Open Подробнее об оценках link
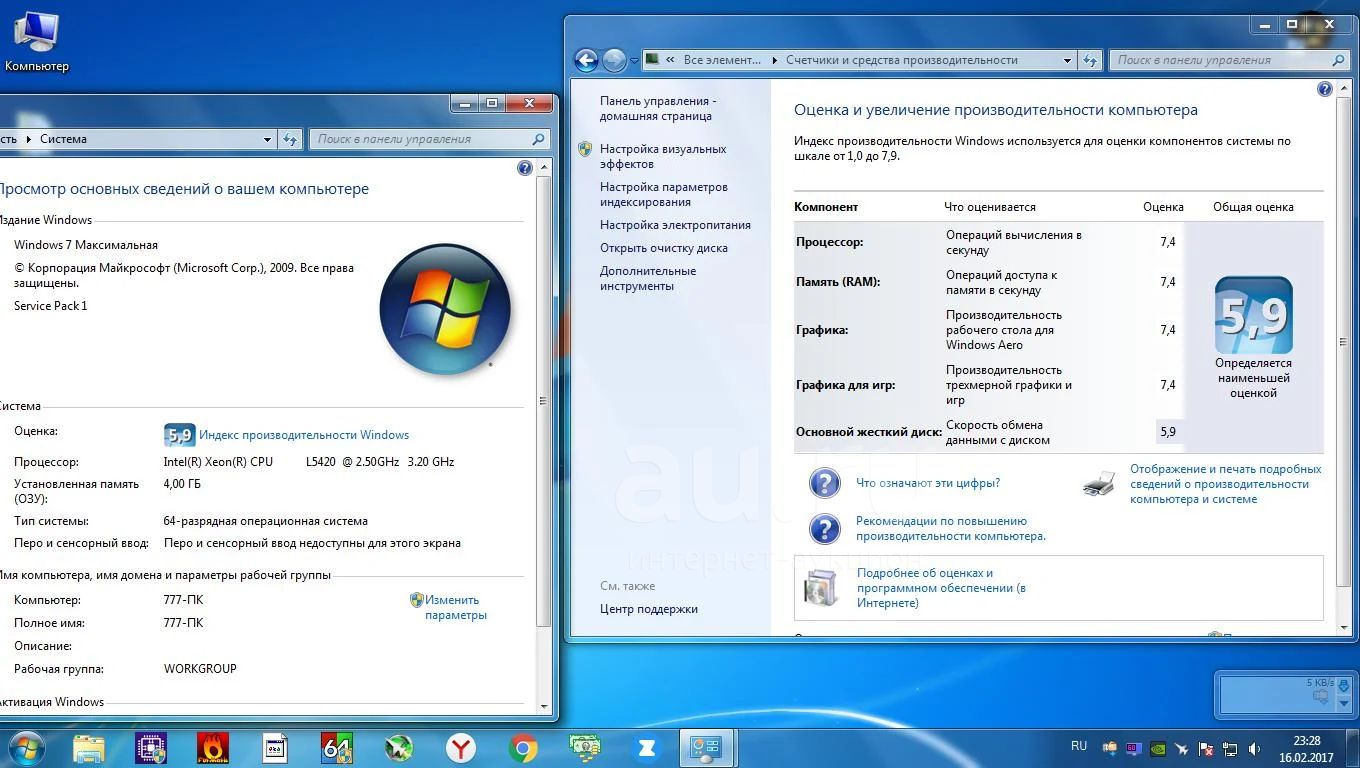 [941, 588]
